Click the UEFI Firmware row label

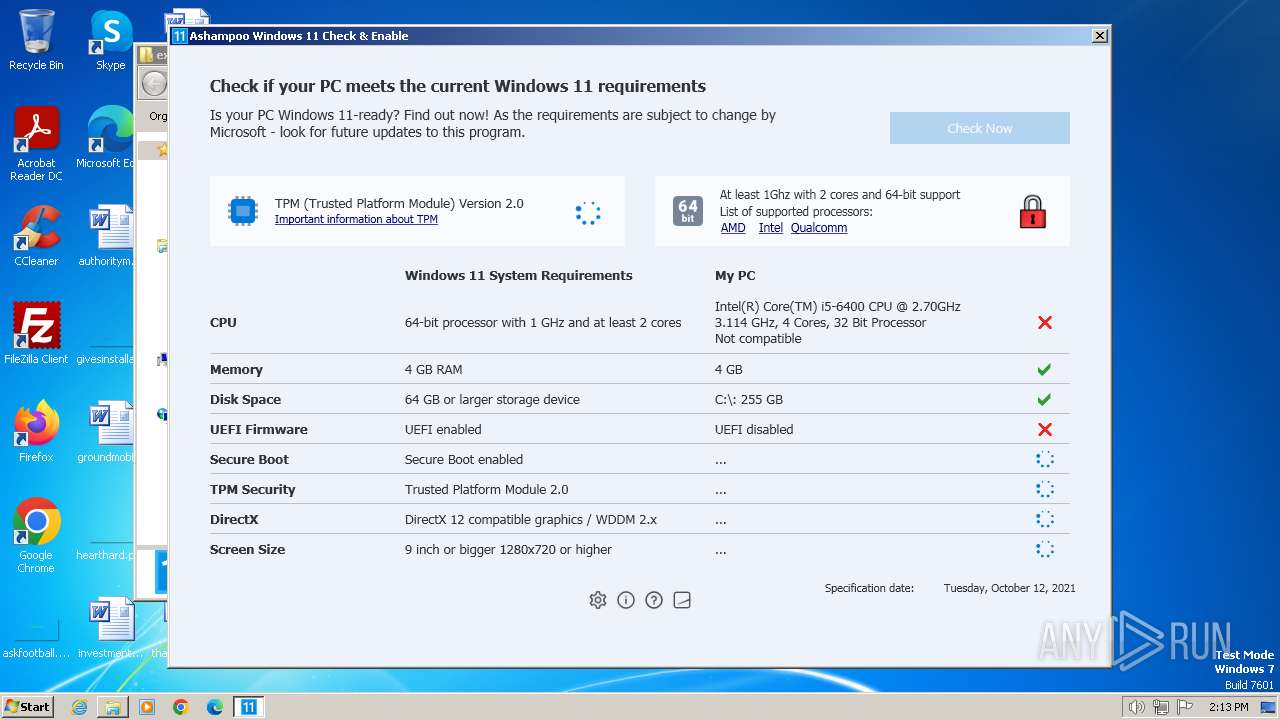coord(258,429)
